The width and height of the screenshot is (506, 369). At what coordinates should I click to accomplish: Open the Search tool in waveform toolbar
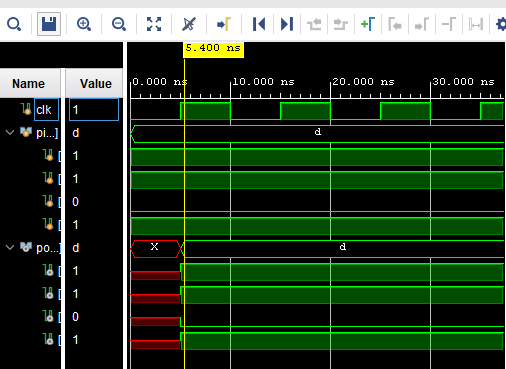coord(14,24)
